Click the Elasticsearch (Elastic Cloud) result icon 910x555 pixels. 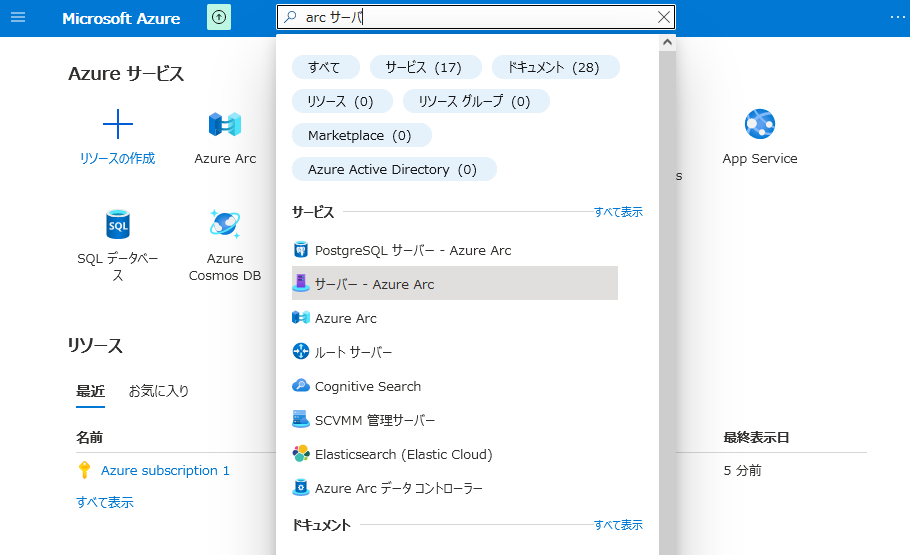tap(301, 453)
